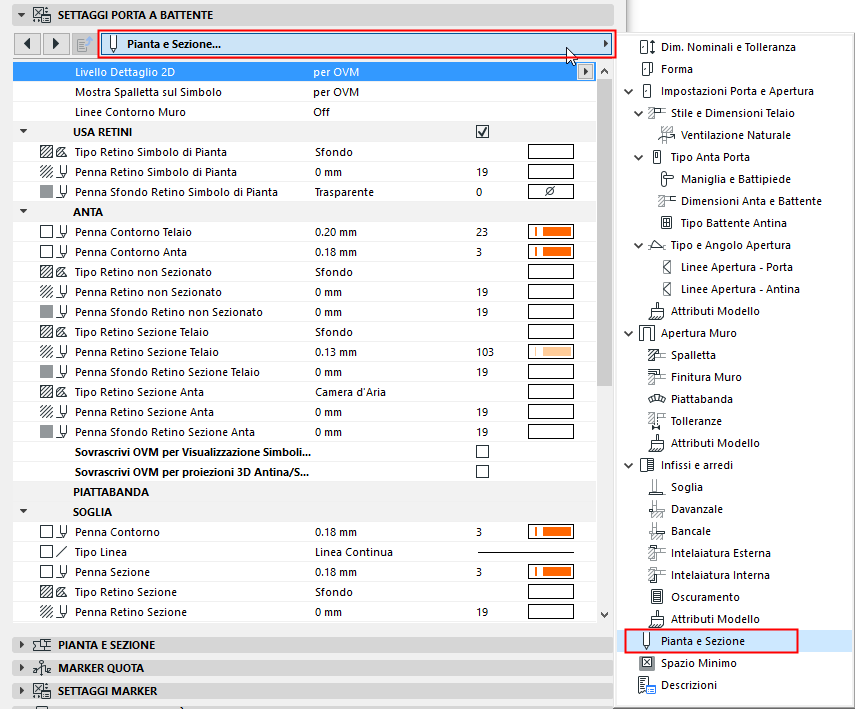Open the Finitura Muro icon
The height and width of the screenshot is (709, 855).
point(657,377)
